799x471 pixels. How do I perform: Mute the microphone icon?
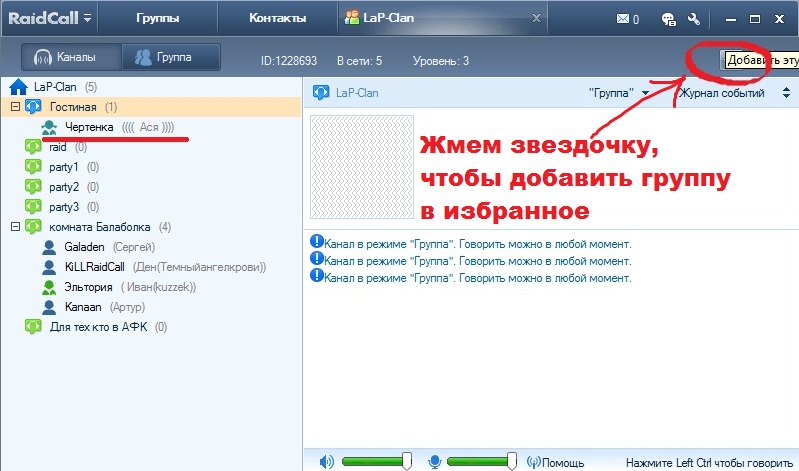[x=435, y=462]
